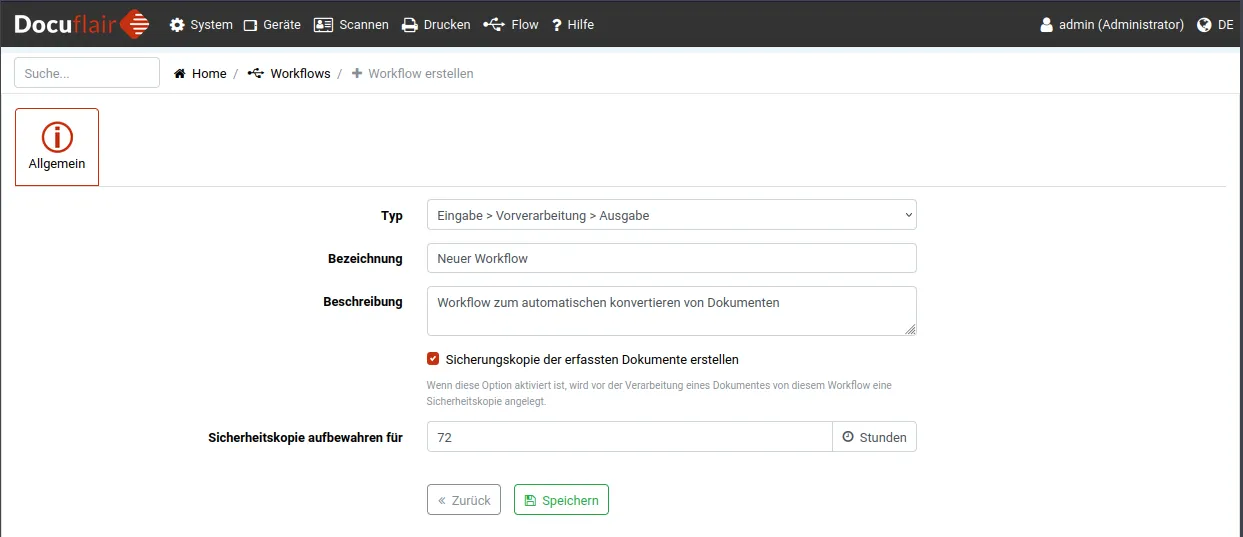Click into the Bezeichnung text field

(671, 258)
